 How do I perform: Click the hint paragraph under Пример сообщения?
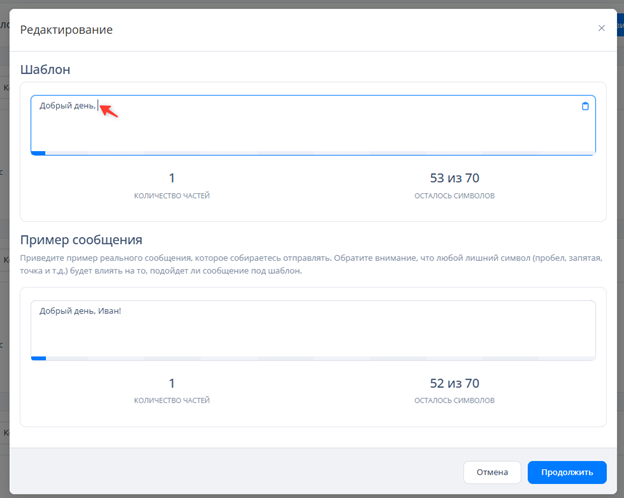click(x=310, y=264)
